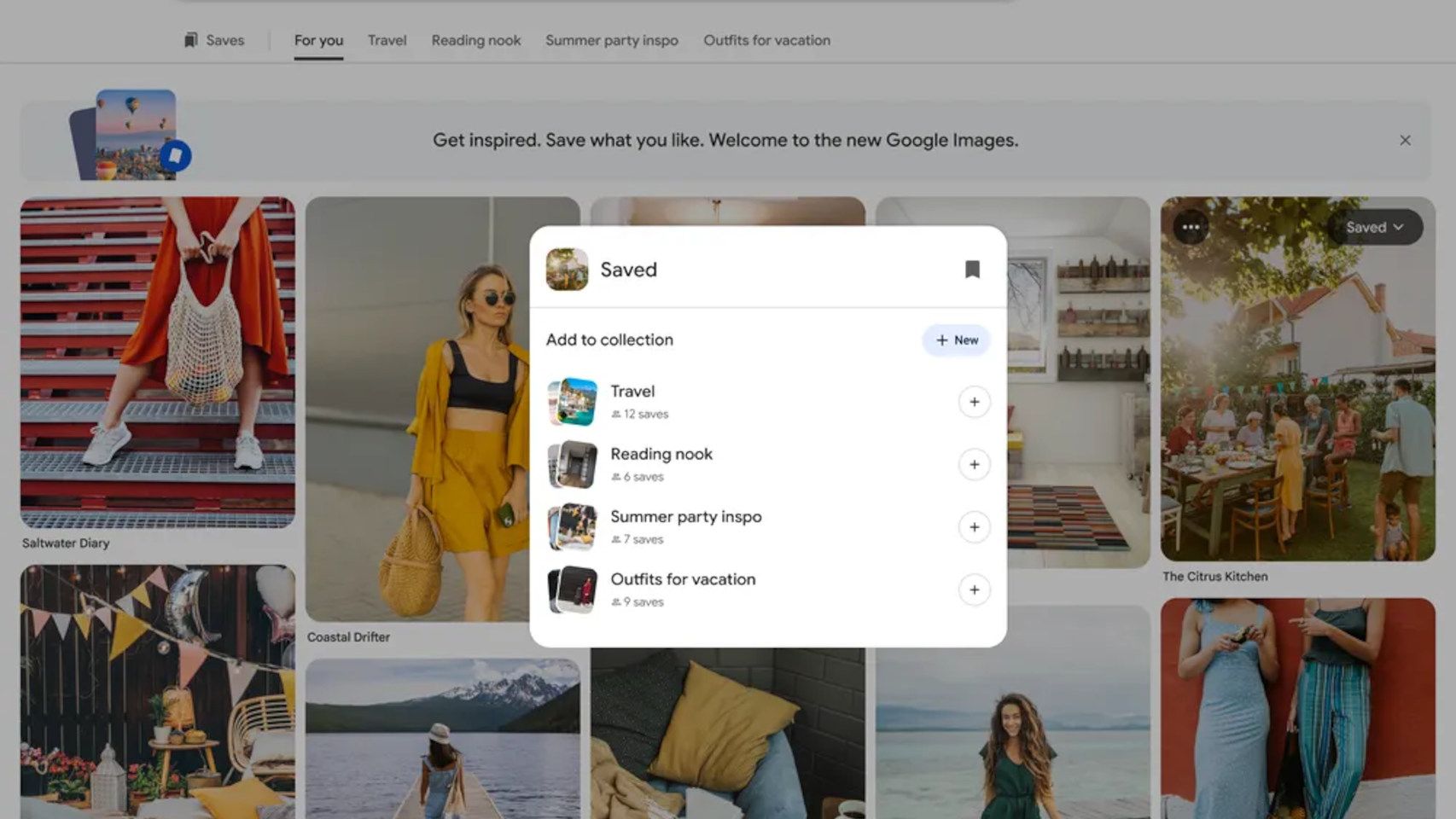Image resolution: width=1456 pixels, height=819 pixels.
Task: Open the yellow pillow cozy nook image
Action: click(728, 734)
